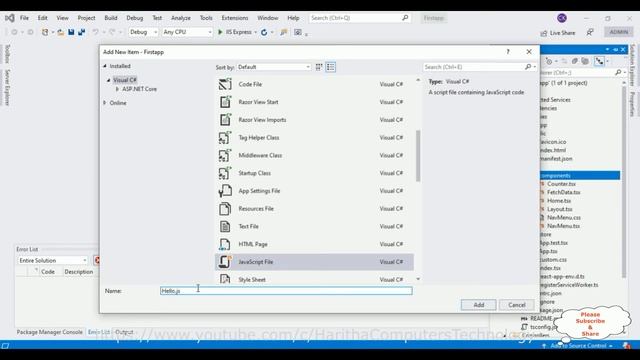
Task: Click the Live Share icon
Action: click(x=543, y=33)
